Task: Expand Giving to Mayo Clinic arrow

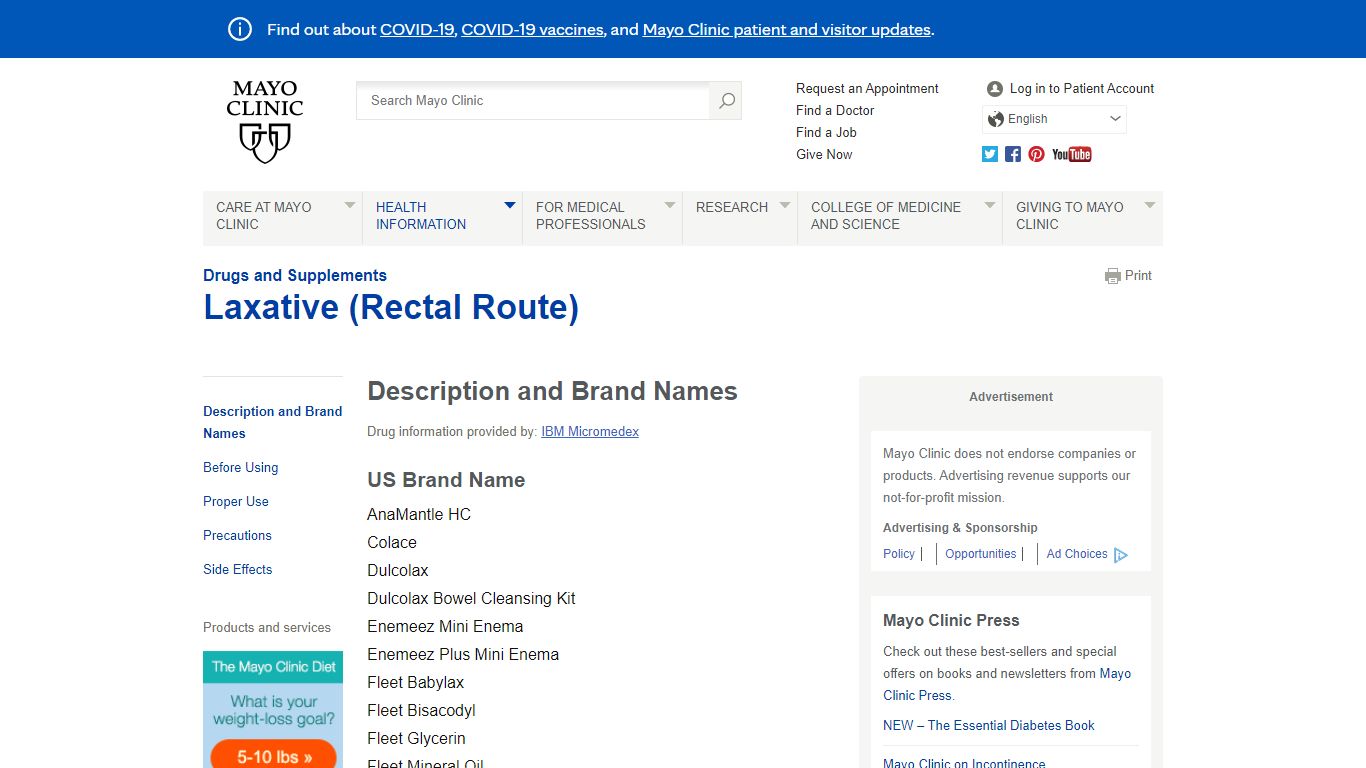Action: point(1150,205)
